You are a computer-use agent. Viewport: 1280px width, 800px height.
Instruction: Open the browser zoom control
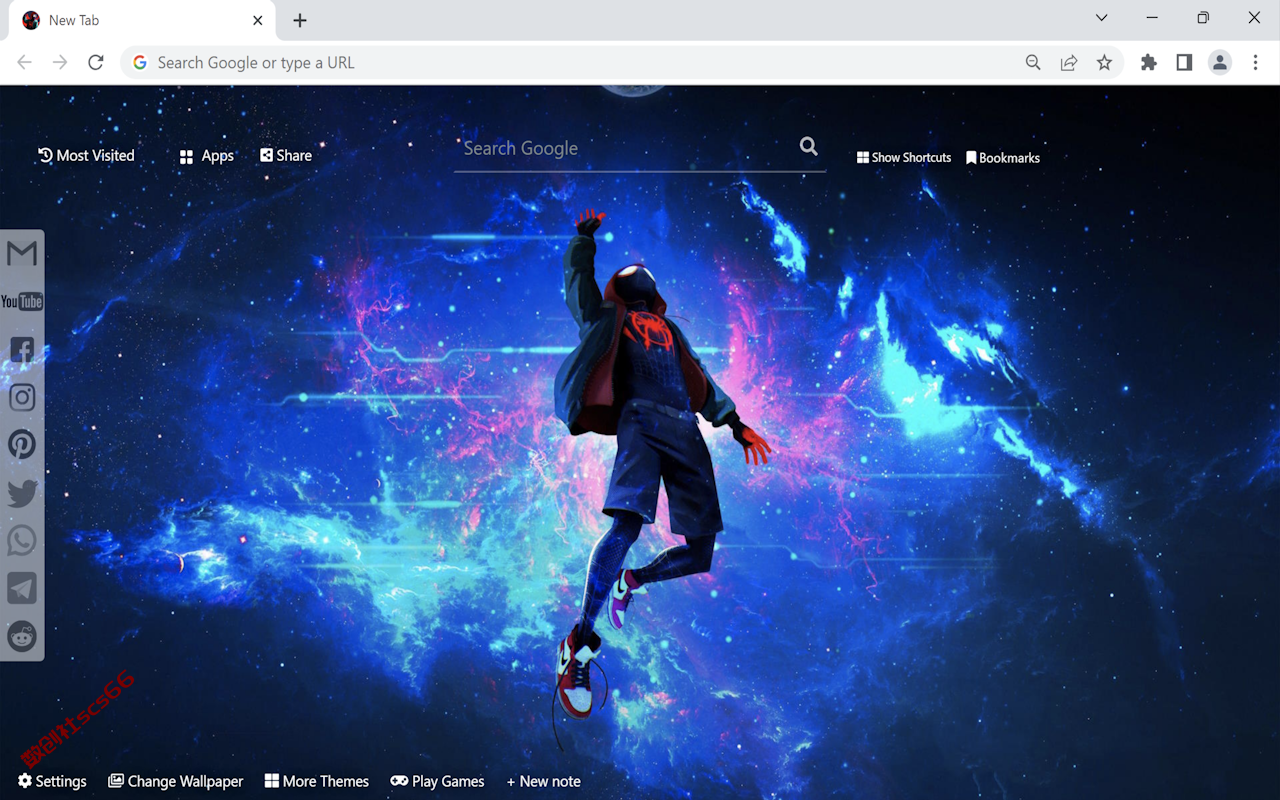(x=1033, y=63)
